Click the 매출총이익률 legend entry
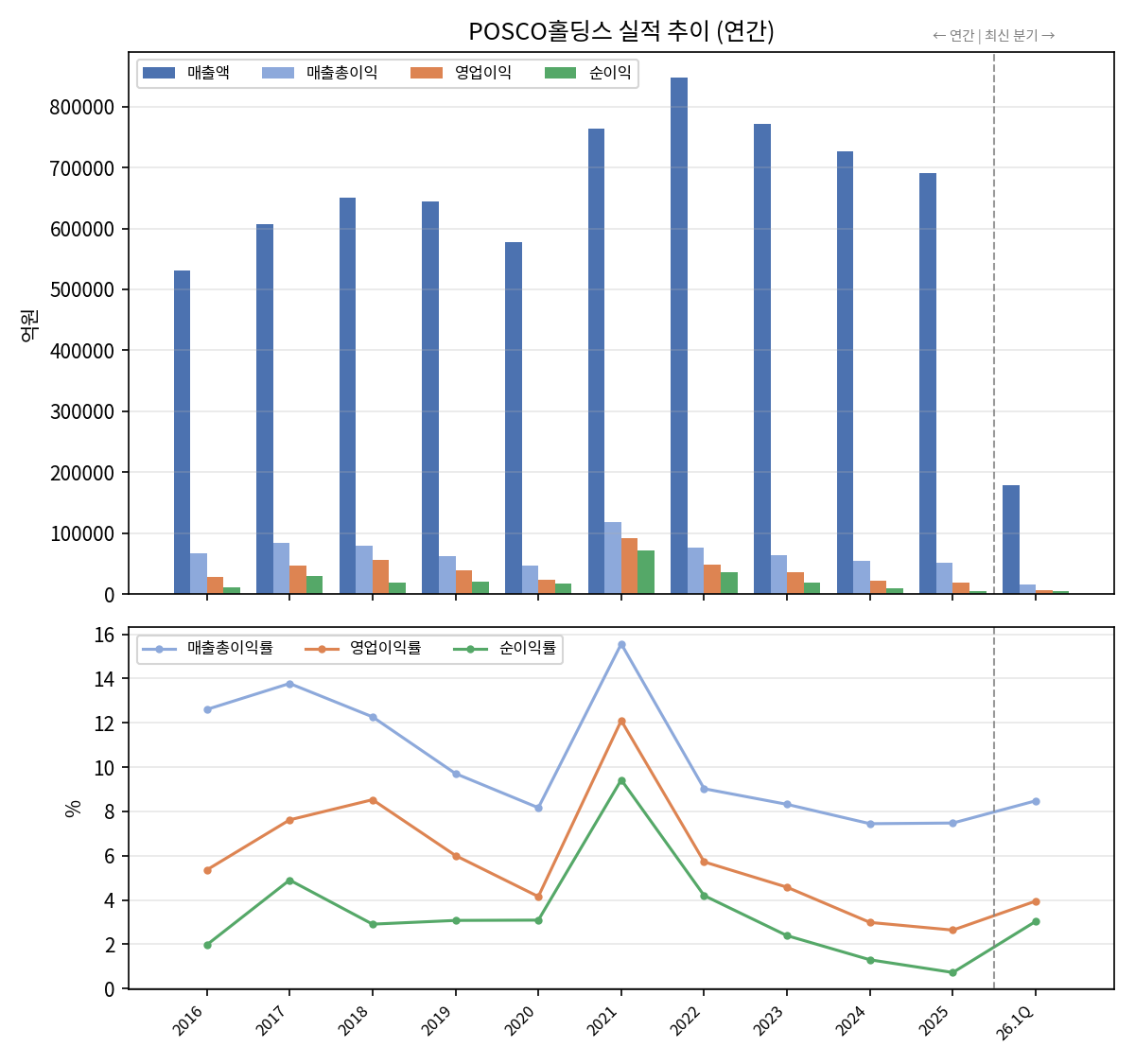 coord(208,648)
